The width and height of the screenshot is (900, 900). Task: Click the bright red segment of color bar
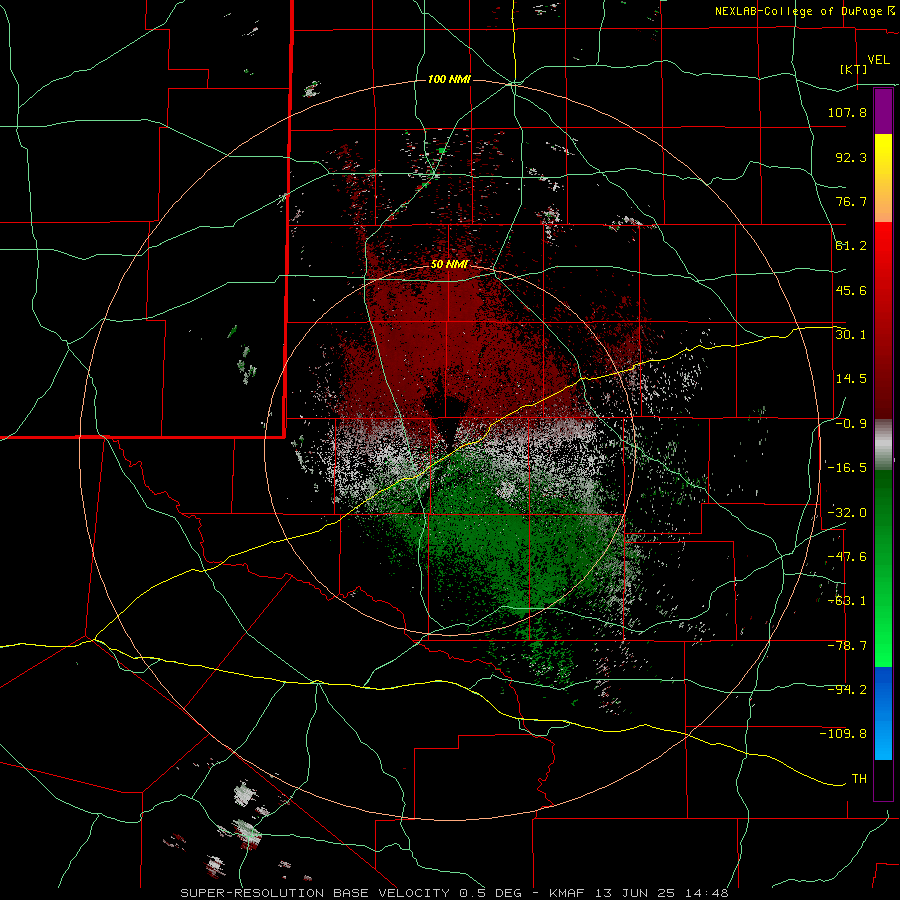[883, 253]
